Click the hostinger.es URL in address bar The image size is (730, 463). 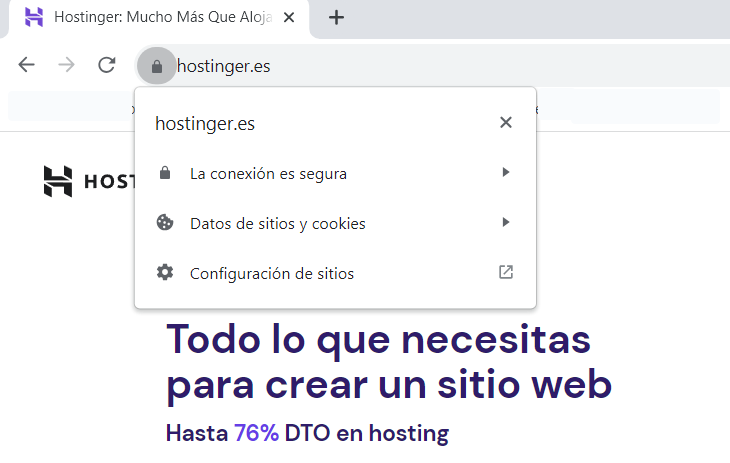(223, 66)
